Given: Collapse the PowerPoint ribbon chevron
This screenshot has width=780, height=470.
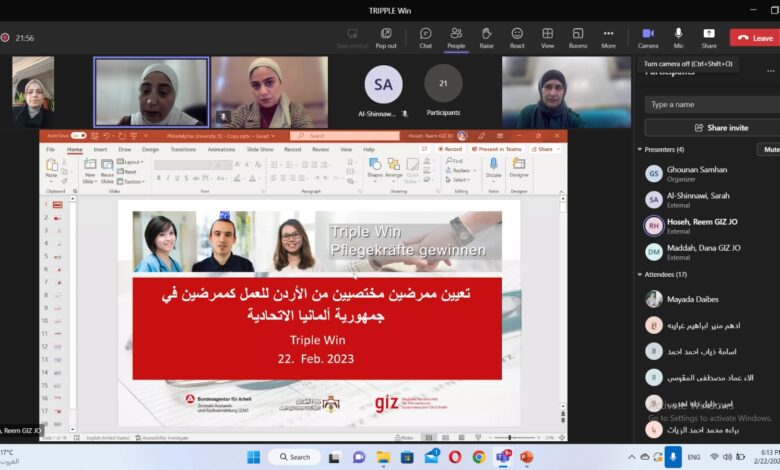Looking at the screenshot, I should click(561, 191).
